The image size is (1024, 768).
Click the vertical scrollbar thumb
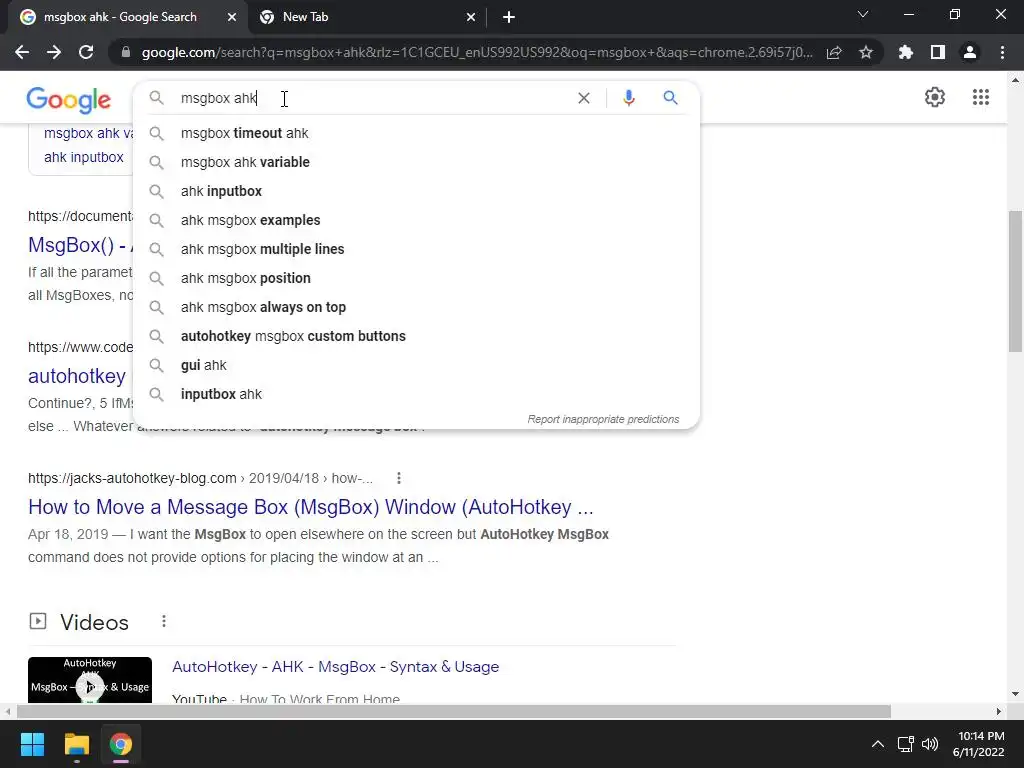click(x=1015, y=281)
